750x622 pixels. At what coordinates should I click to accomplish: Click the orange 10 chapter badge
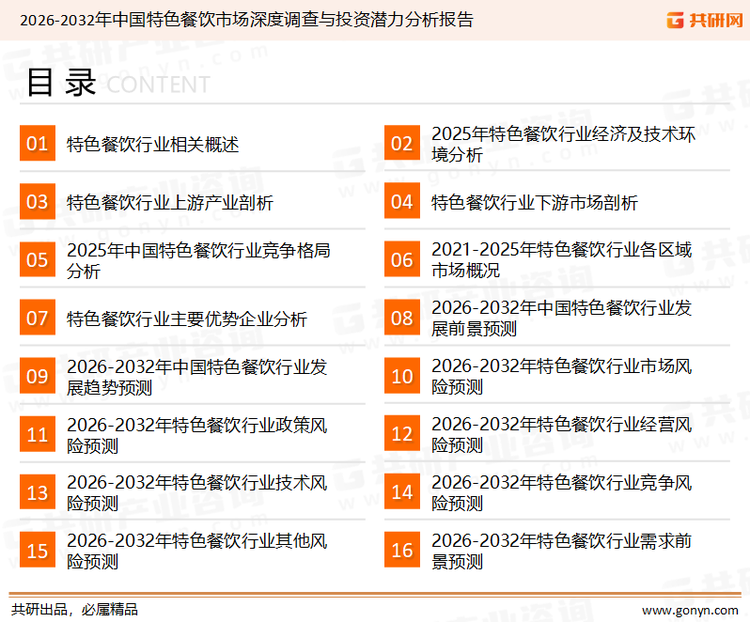[402, 376]
